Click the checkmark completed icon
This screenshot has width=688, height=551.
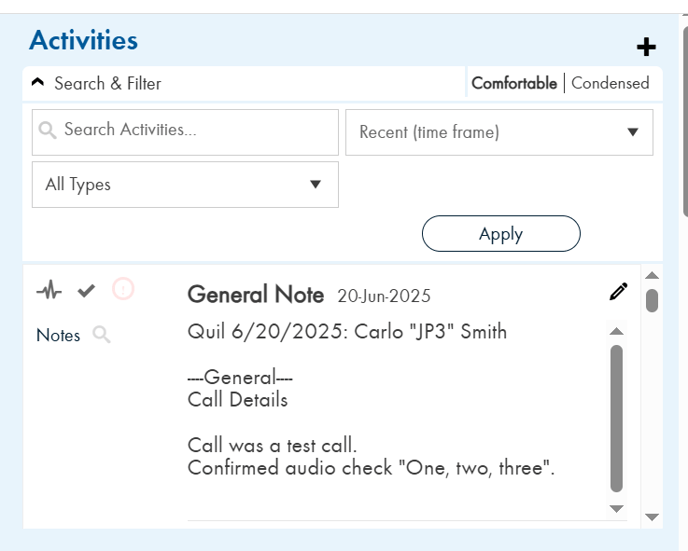tap(86, 290)
